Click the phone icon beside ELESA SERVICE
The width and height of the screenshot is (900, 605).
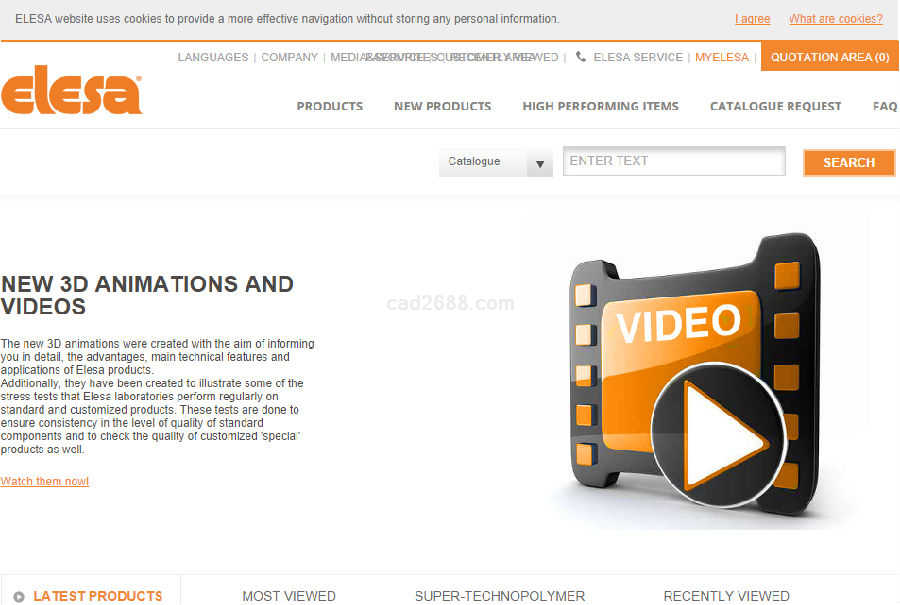pyautogui.click(x=581, y=57)
